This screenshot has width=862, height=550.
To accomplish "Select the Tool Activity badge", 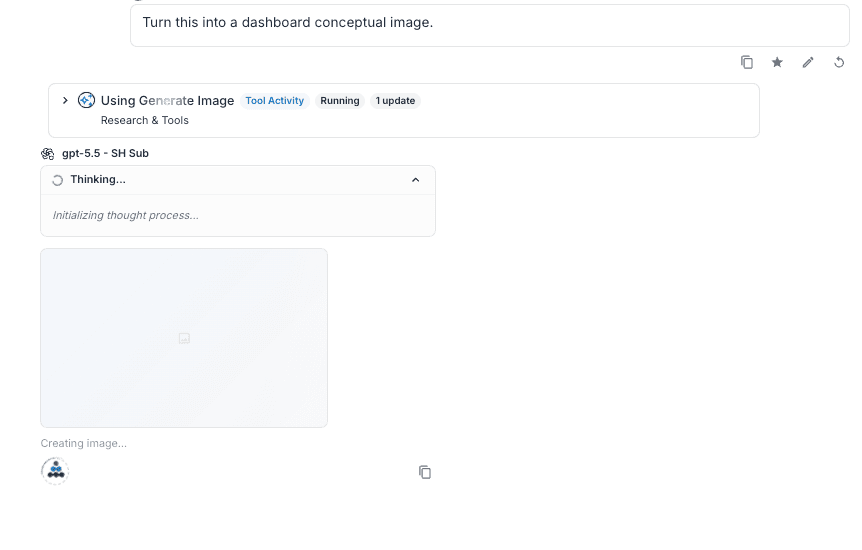I will (274, 101).
